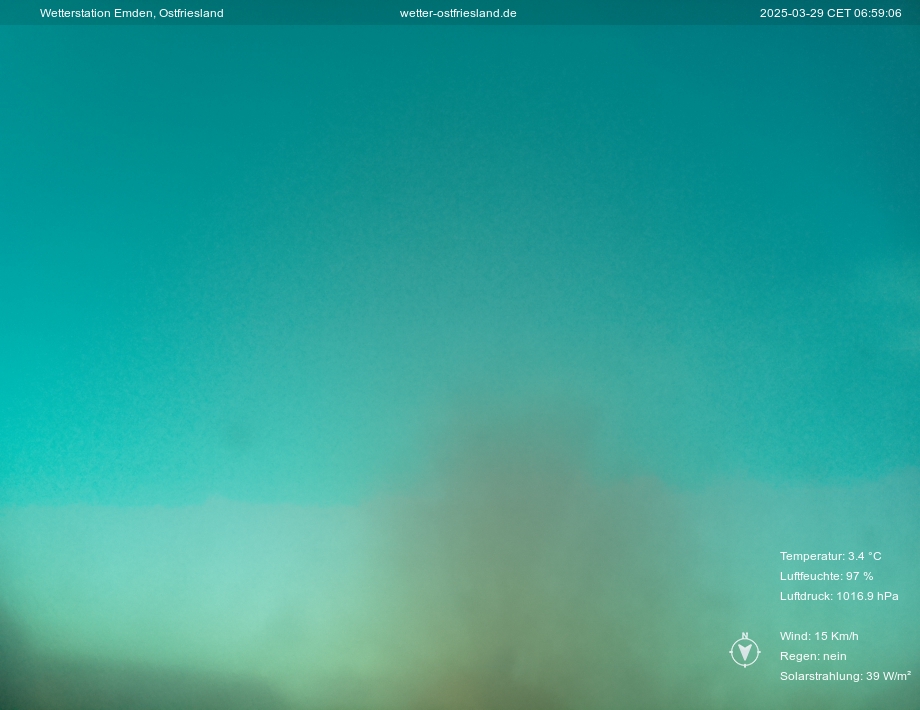Click the timestamp '2025-03-29 CET 06:59:06'
The width and height of the screenshot is (920, 710).
(830, 13)
